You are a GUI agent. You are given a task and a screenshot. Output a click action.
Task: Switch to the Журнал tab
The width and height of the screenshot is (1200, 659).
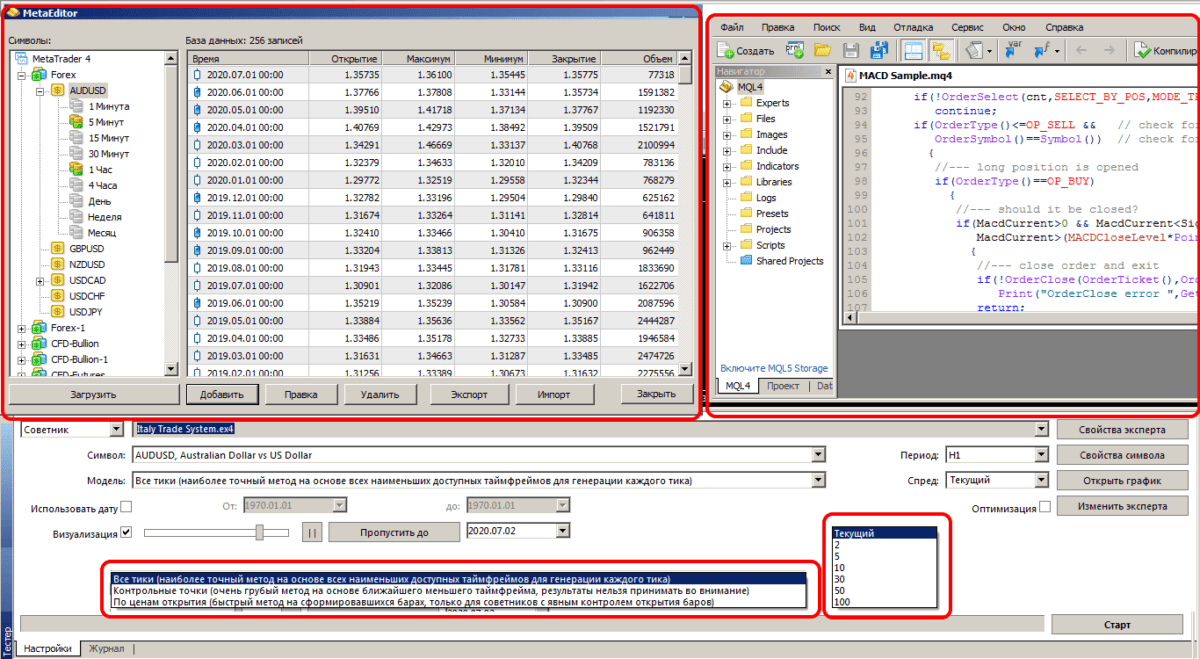106,649
